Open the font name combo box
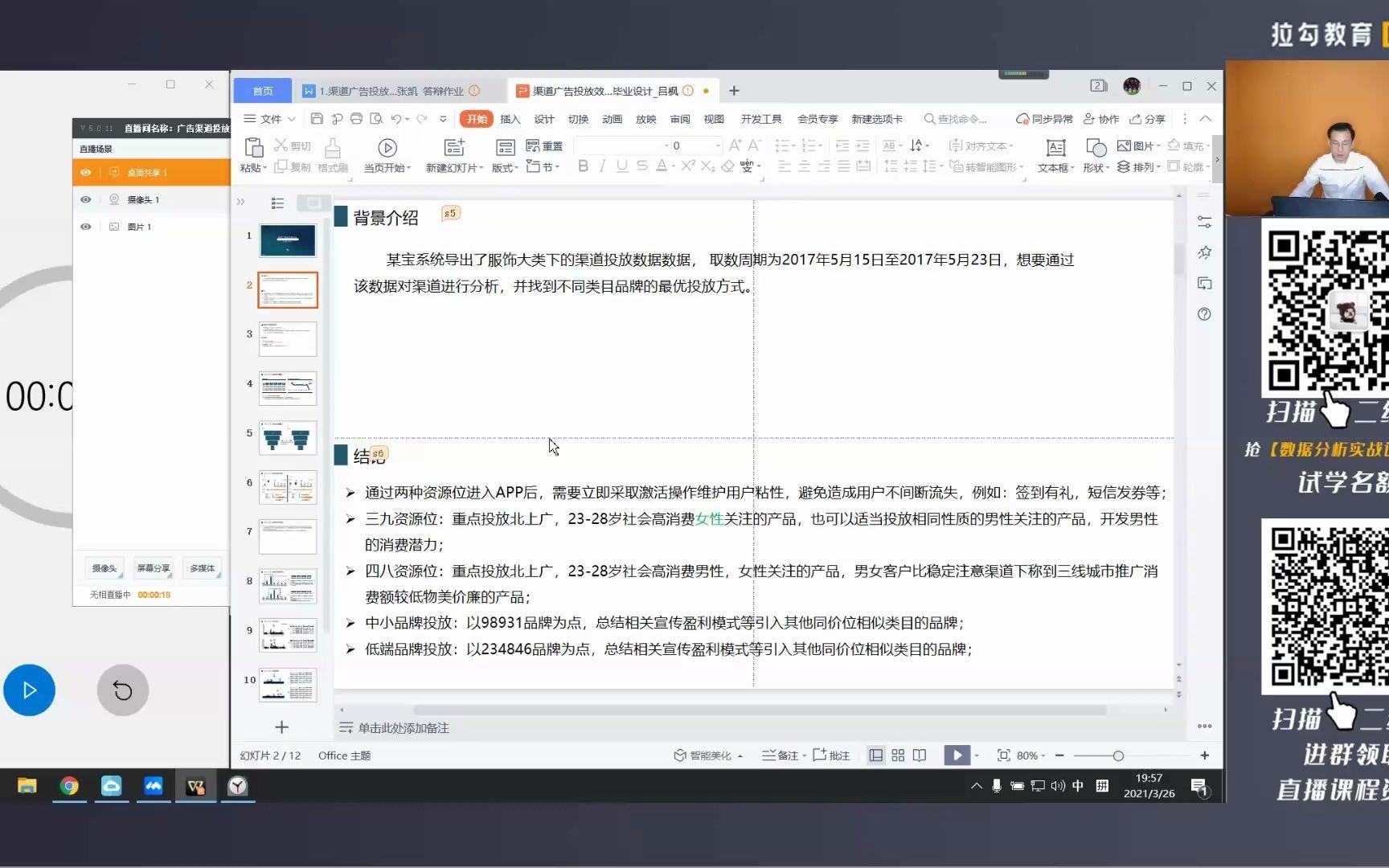Image resolution: width=1389 pixels, height=868 pixels. coord(622,145)
